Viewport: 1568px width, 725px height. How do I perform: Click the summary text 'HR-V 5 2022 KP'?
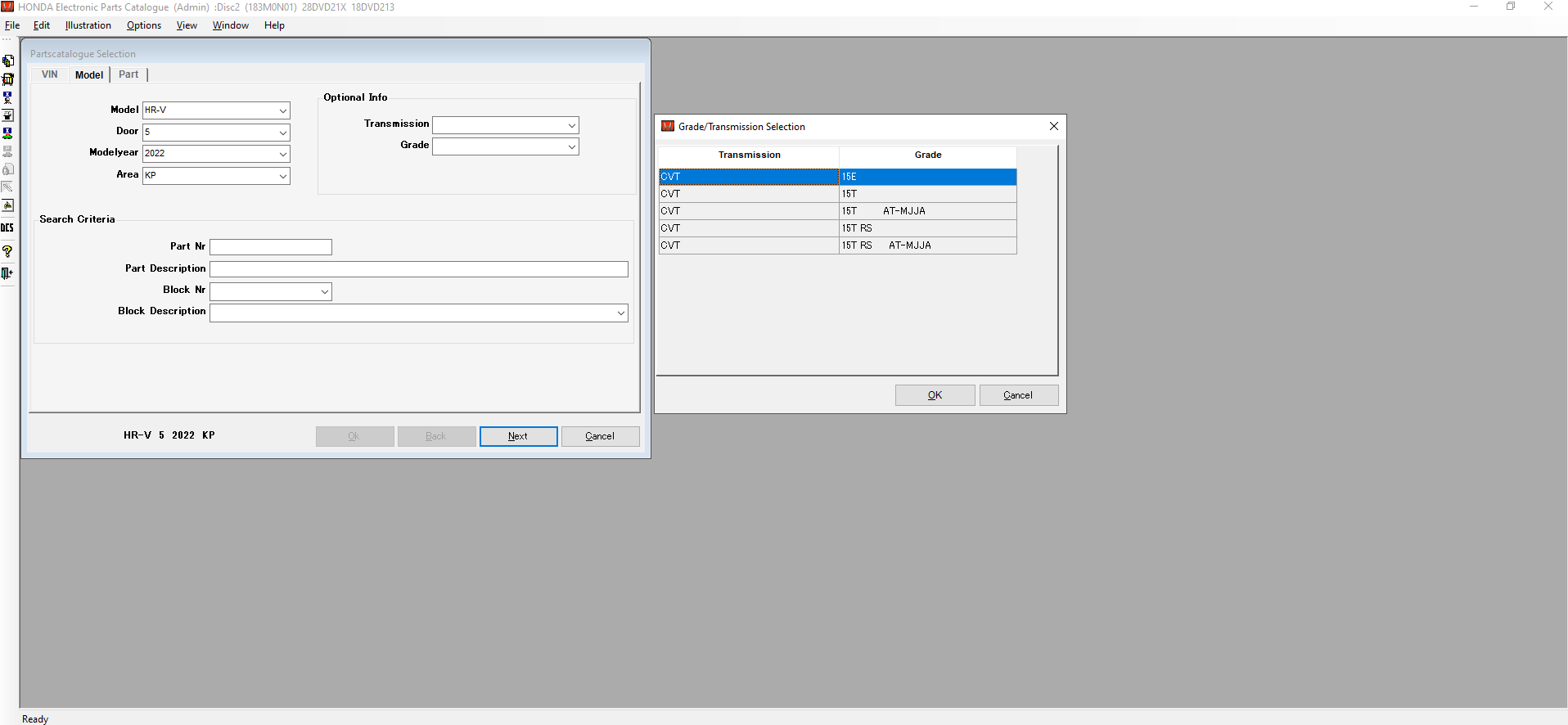point(169,435)
